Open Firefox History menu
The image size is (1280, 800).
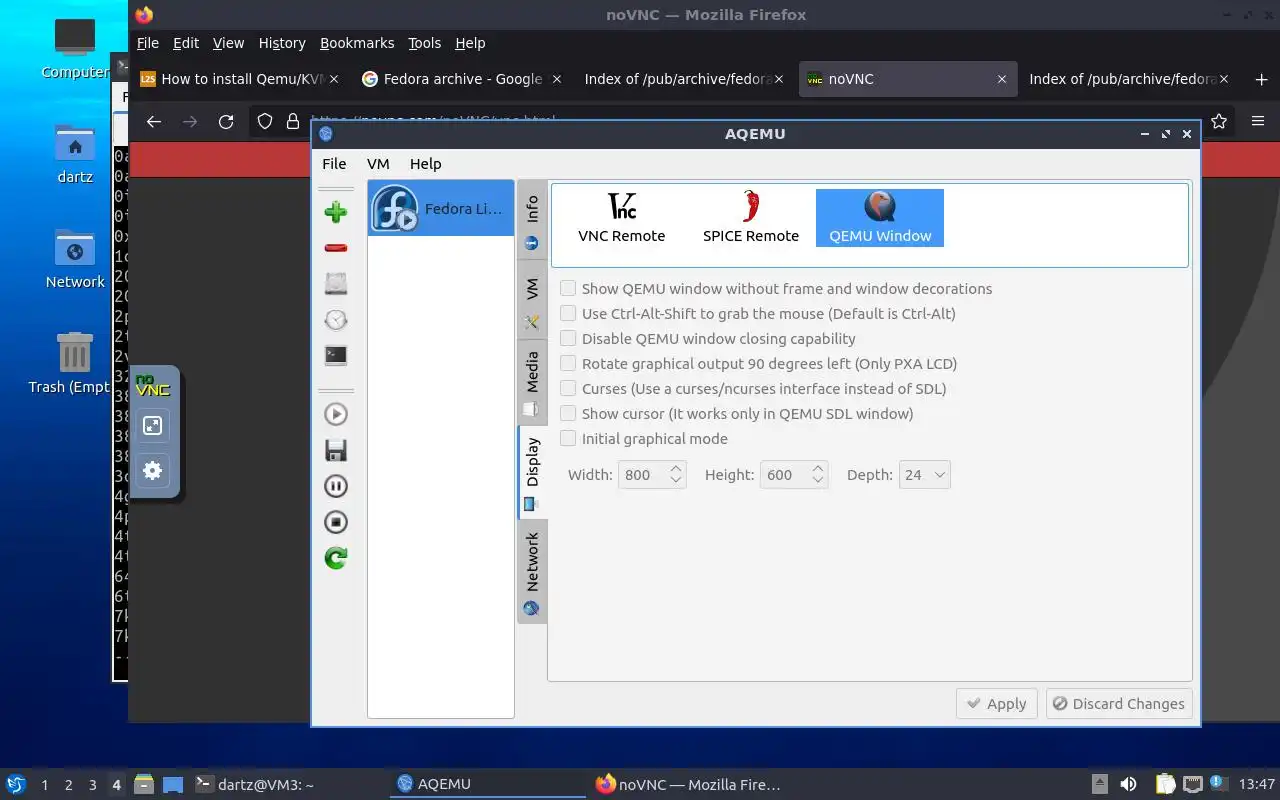282,43
